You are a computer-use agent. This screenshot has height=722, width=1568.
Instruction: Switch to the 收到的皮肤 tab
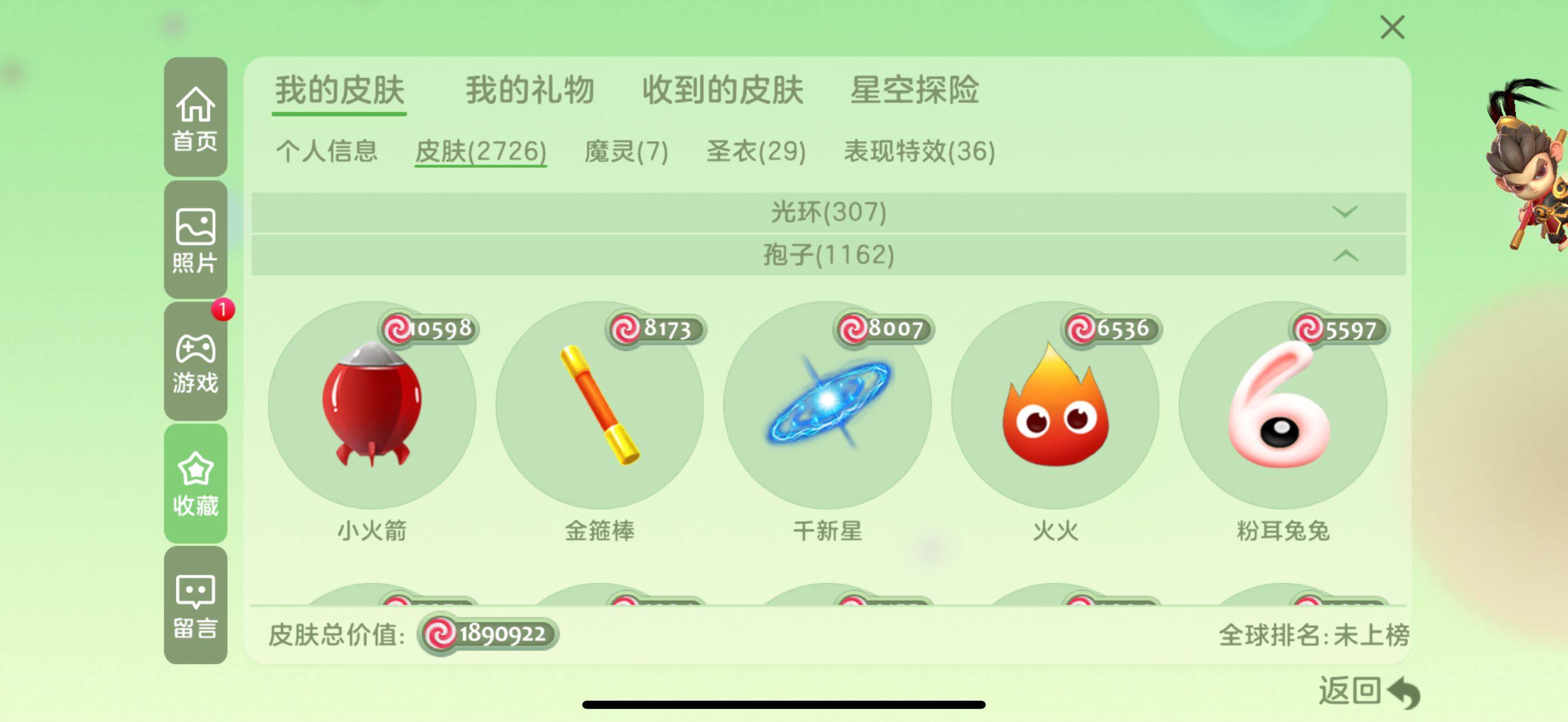click(x=723, y=90)
